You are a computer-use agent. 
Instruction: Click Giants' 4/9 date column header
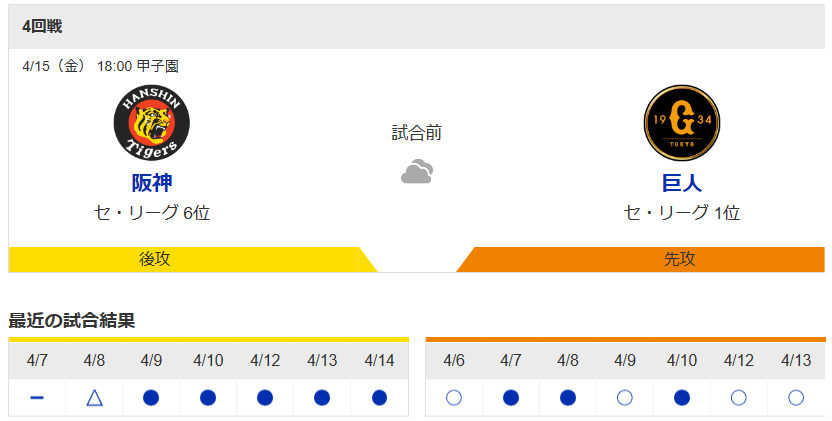625,360
